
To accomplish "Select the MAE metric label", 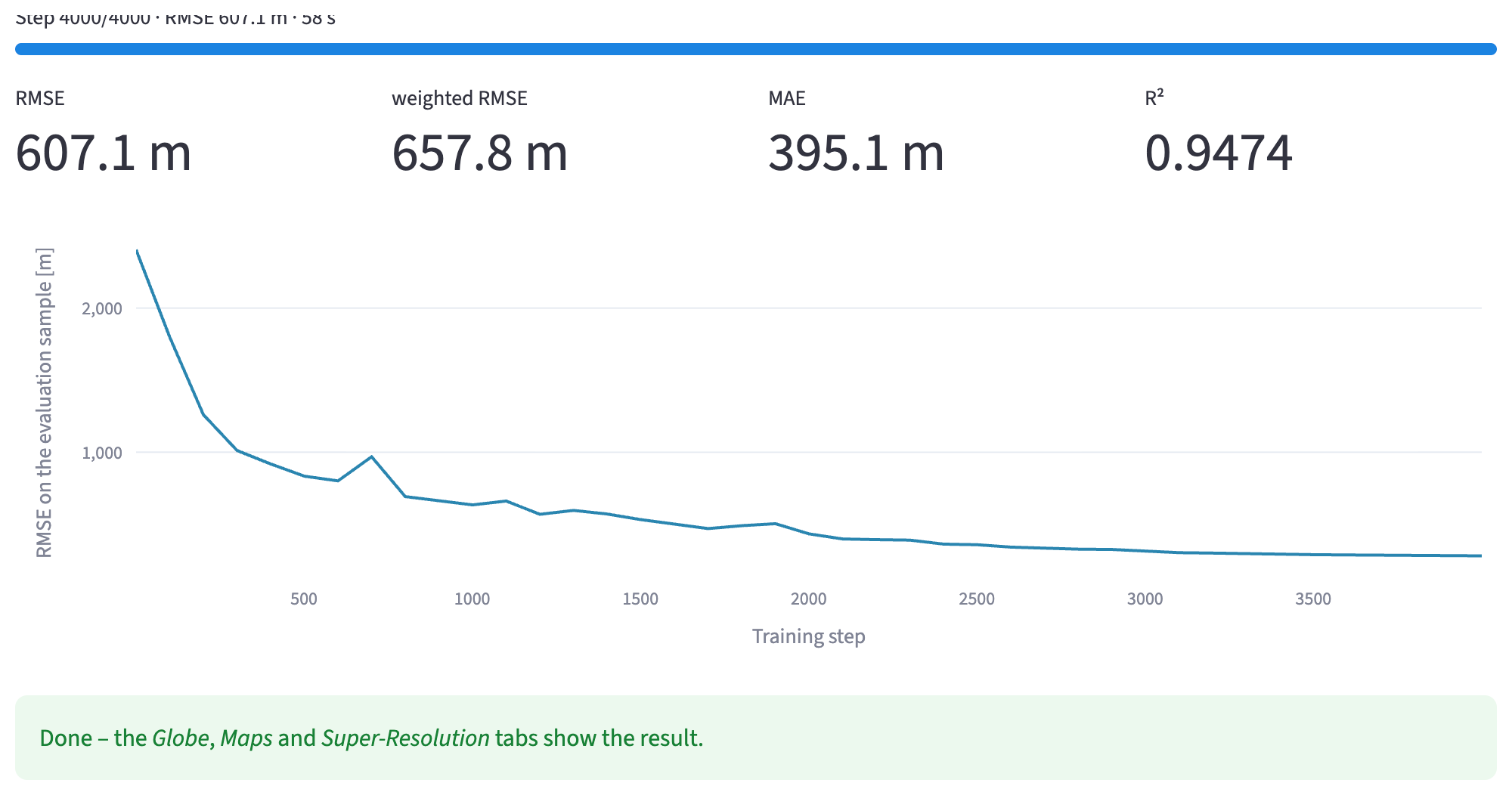I will tap(787, 98).
